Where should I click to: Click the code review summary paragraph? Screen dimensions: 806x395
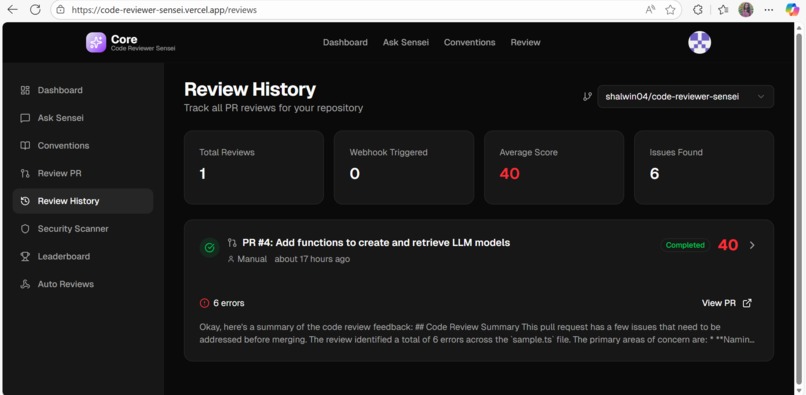(477, 333)
